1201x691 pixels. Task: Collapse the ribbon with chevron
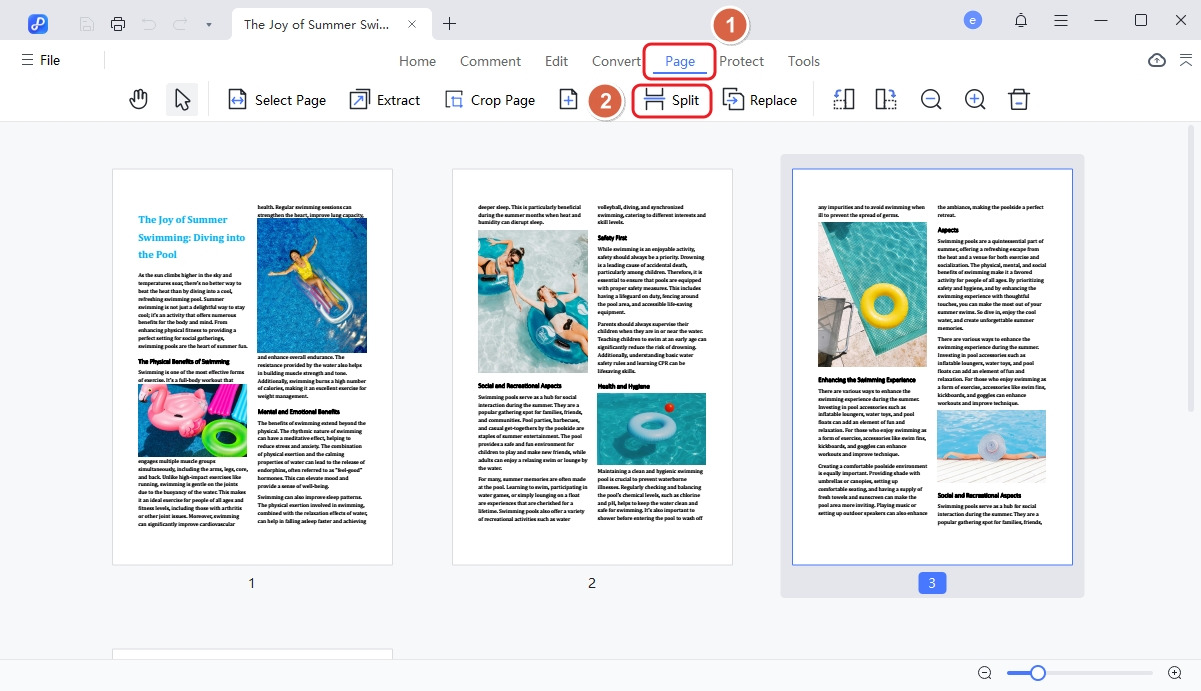pos(1186,60)
